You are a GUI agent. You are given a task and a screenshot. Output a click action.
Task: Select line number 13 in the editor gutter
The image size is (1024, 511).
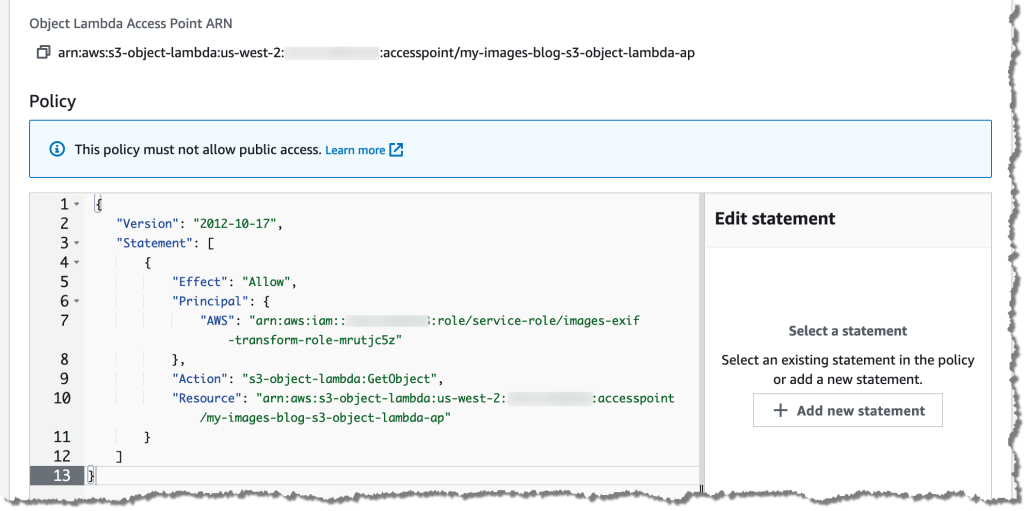coord(63,475)
